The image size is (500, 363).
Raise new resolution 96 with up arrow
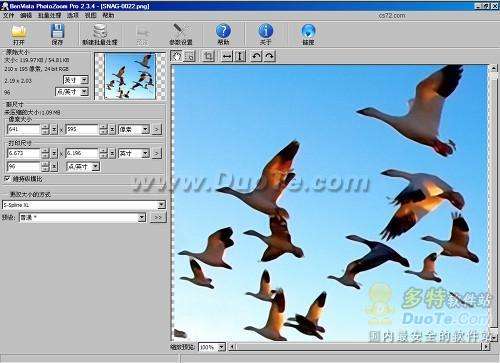45,164
